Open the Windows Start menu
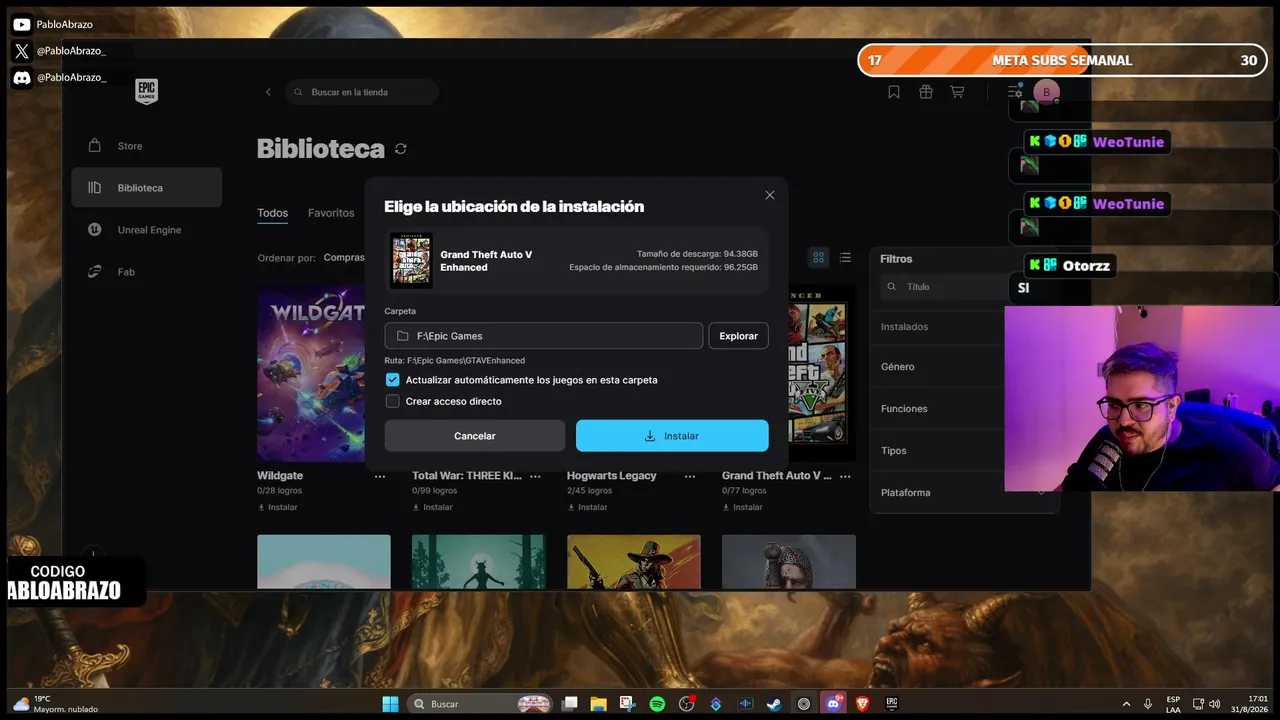Screen dimensions: 1280x720 (390, 704)
